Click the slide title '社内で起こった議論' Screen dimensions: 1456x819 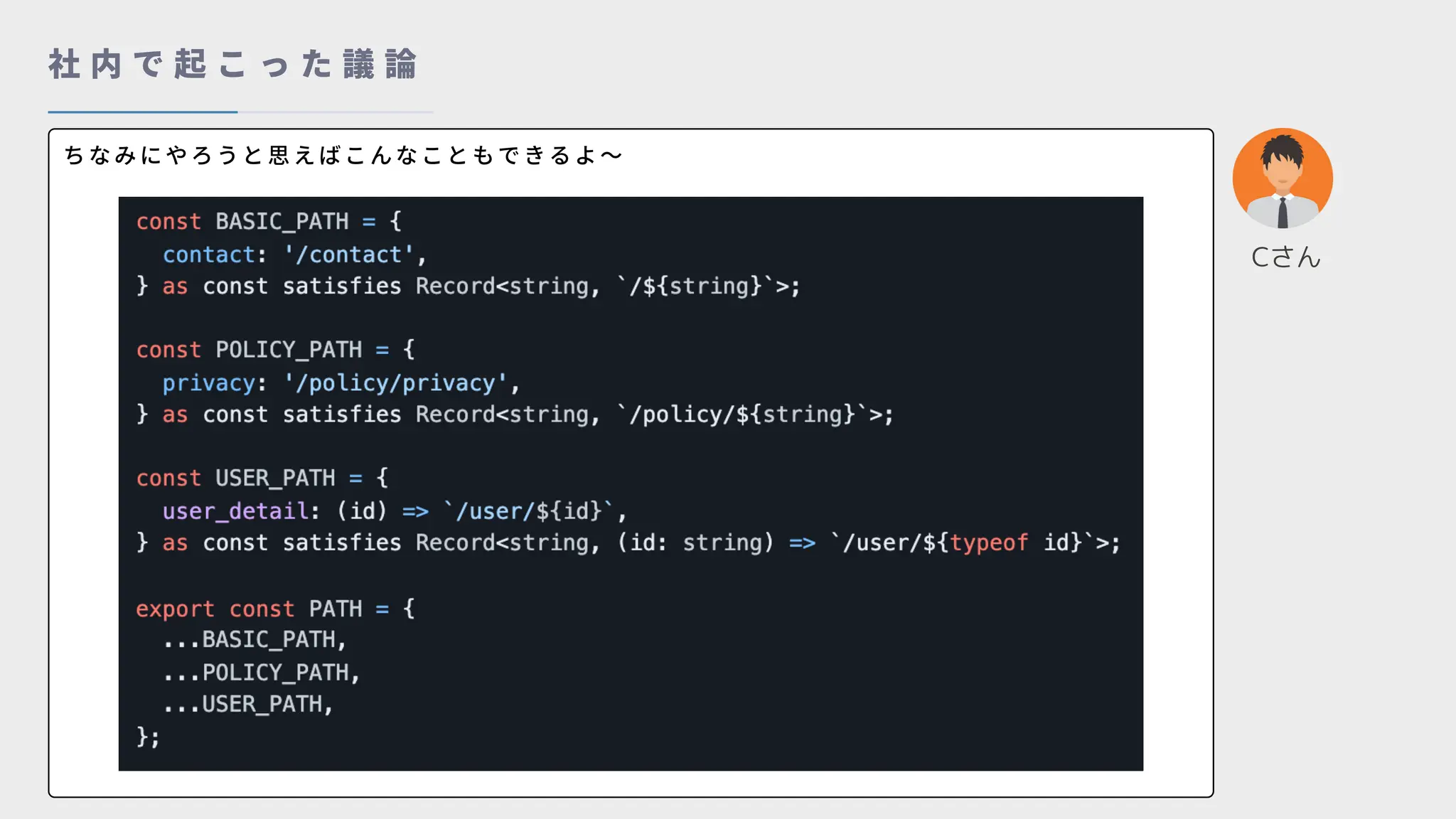(232, 65)
